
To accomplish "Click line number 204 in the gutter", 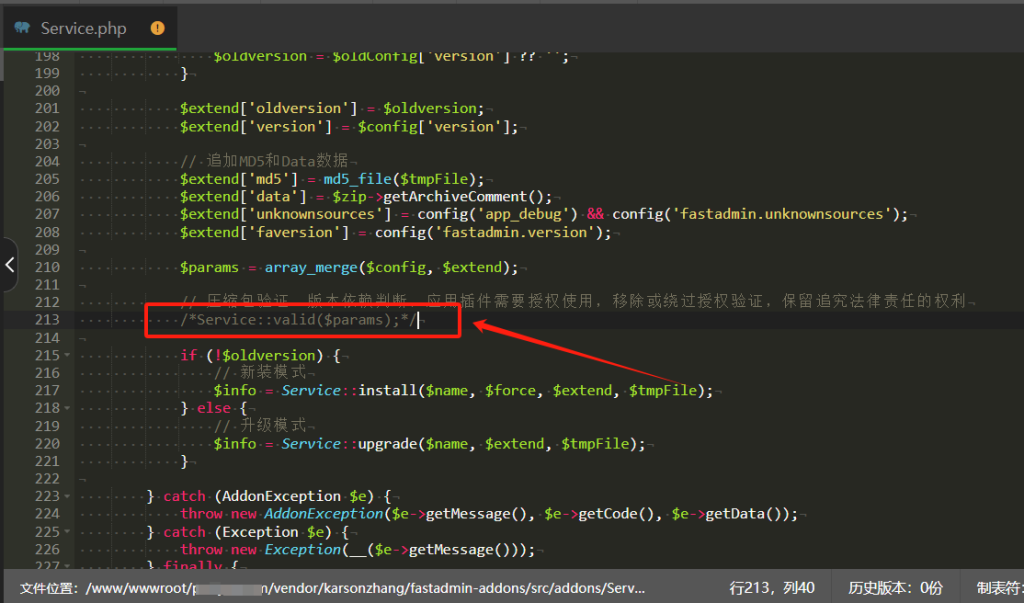I will click(x=47, y=161).
